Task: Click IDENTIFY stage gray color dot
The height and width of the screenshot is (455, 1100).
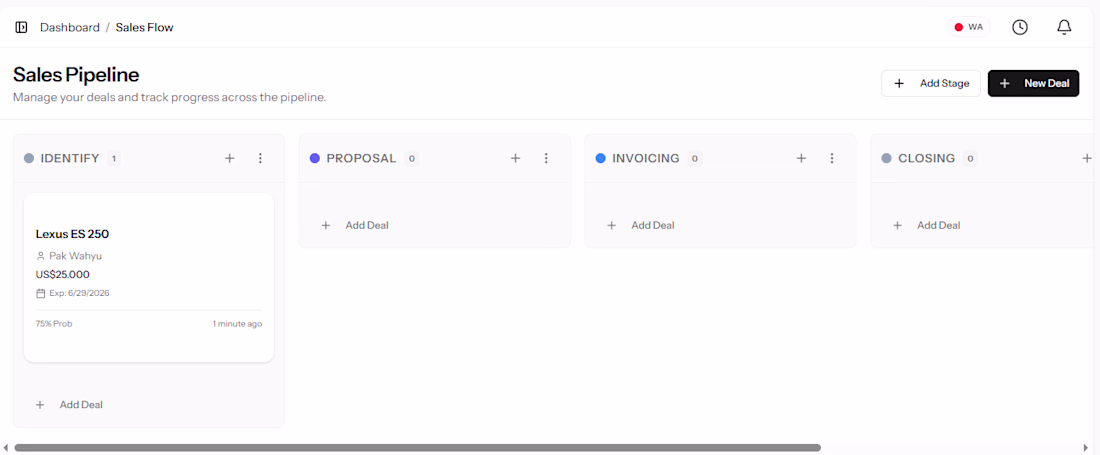Action: tap(29, 158)
